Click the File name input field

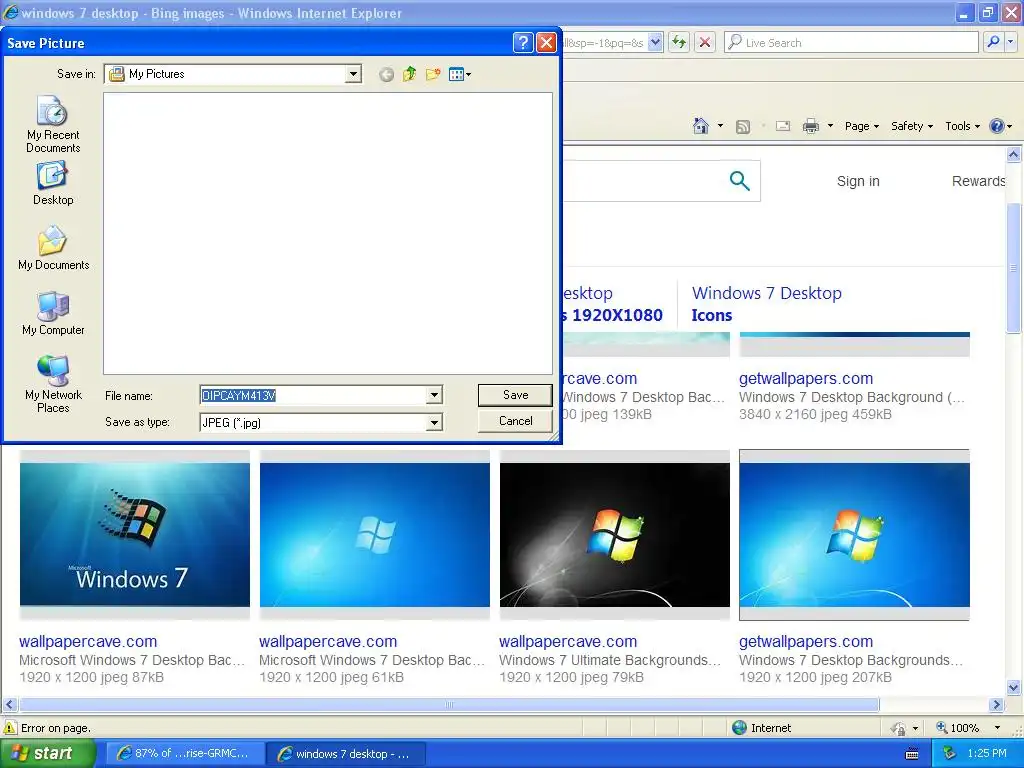313,395
